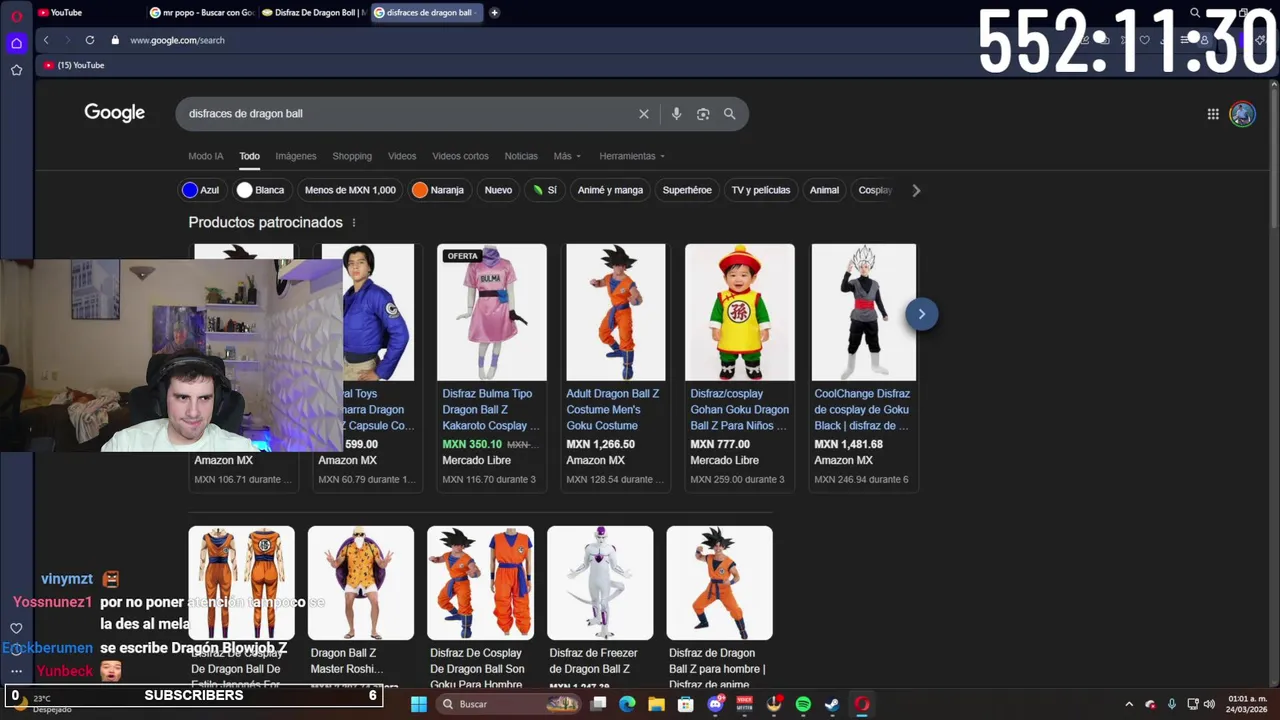
Task: Toggle the Superhéroe filter chip
Action: [x=687, y=190]
